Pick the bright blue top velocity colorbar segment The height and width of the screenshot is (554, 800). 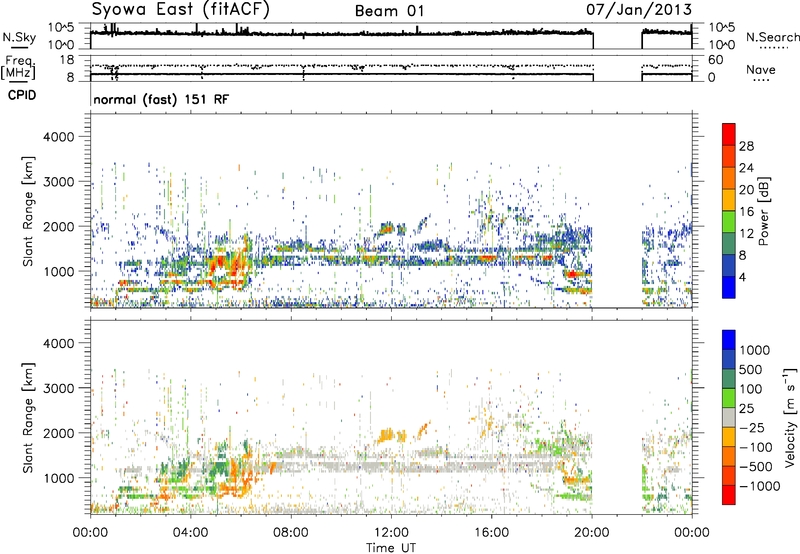point(729,340)
